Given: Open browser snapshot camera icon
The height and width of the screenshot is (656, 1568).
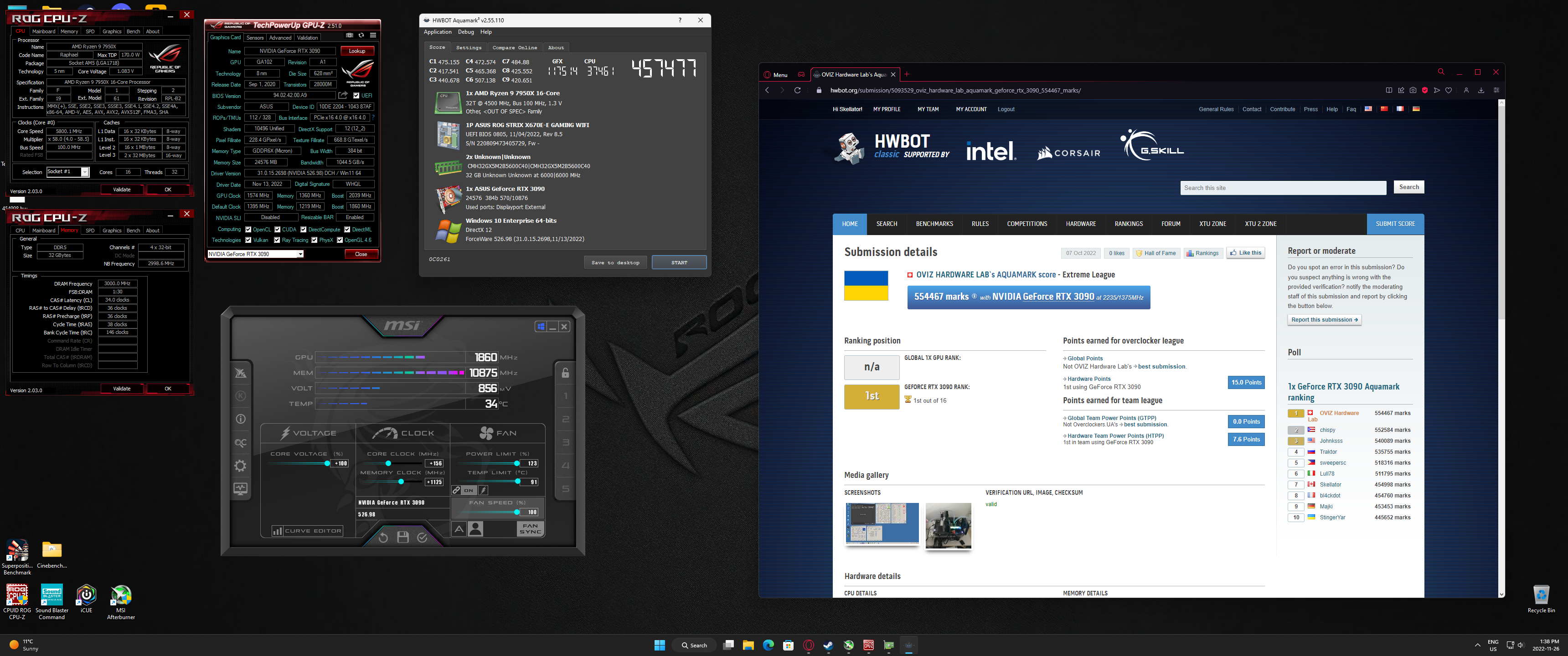Looking at the screenshot, I should coord(1412,90).
